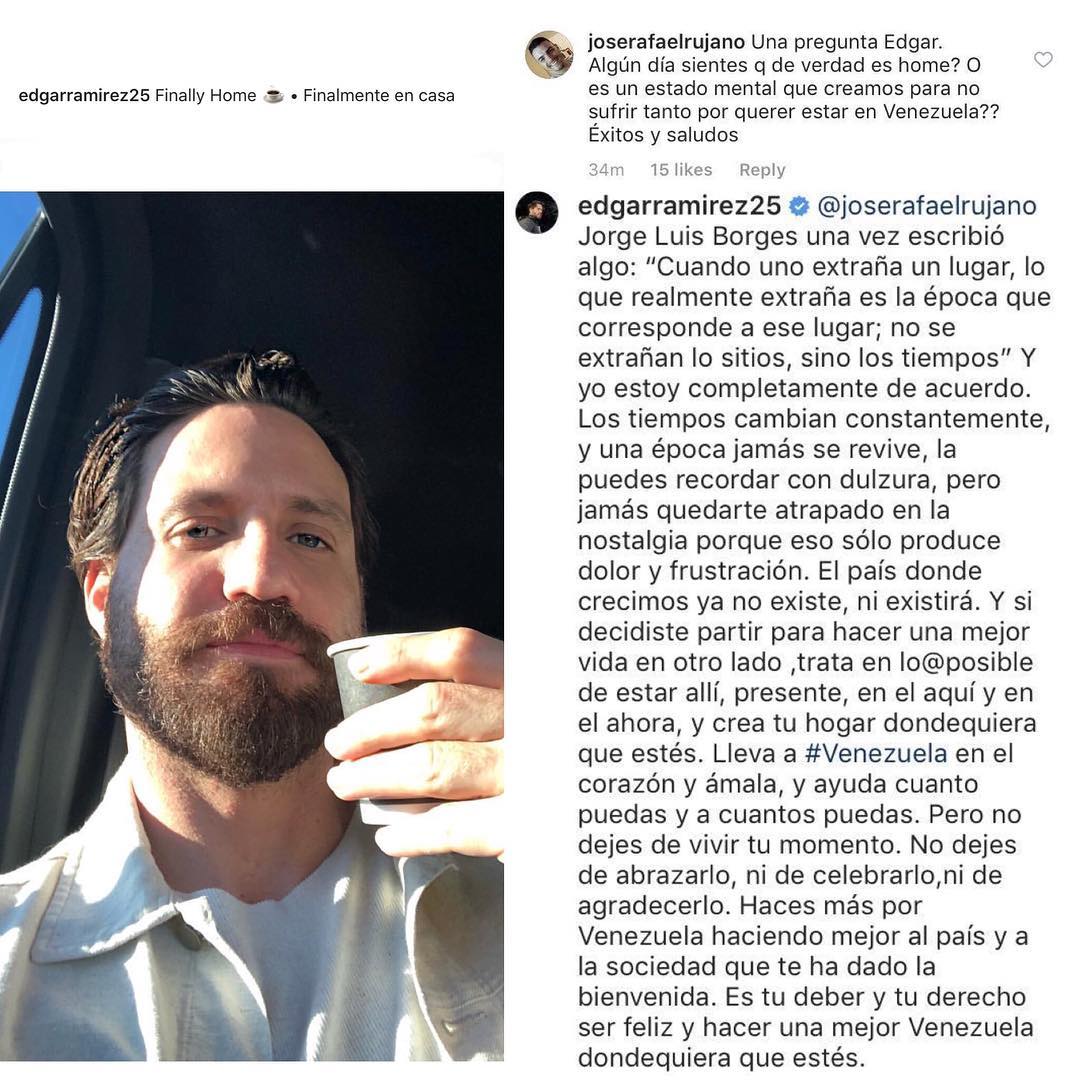Screen dimensions: 1080x1080
Task: Open joserafaelrujano username in the comment
Action: click(666, 42)
